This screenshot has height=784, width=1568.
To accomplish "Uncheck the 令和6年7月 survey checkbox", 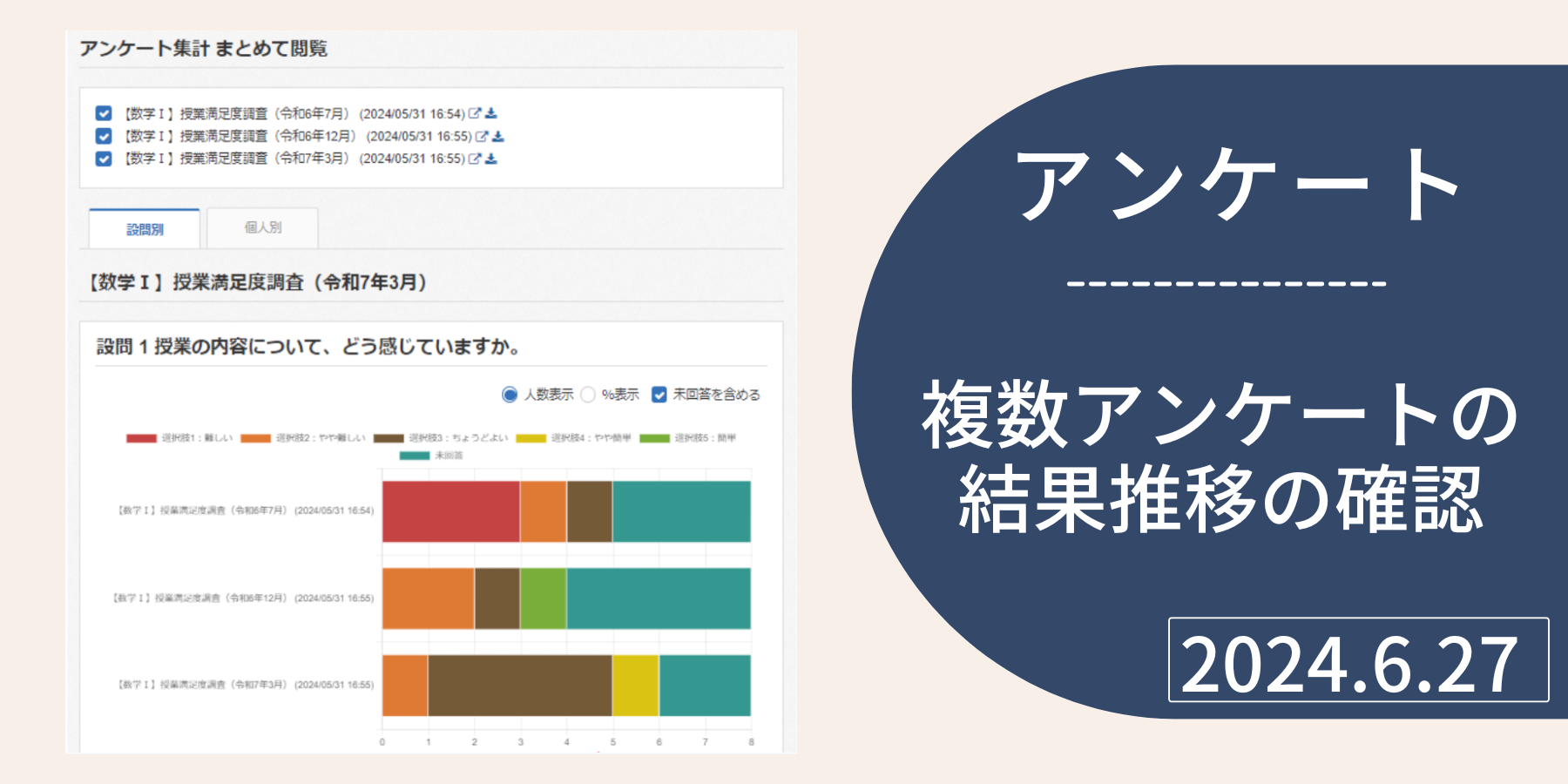I will (104, 113).
